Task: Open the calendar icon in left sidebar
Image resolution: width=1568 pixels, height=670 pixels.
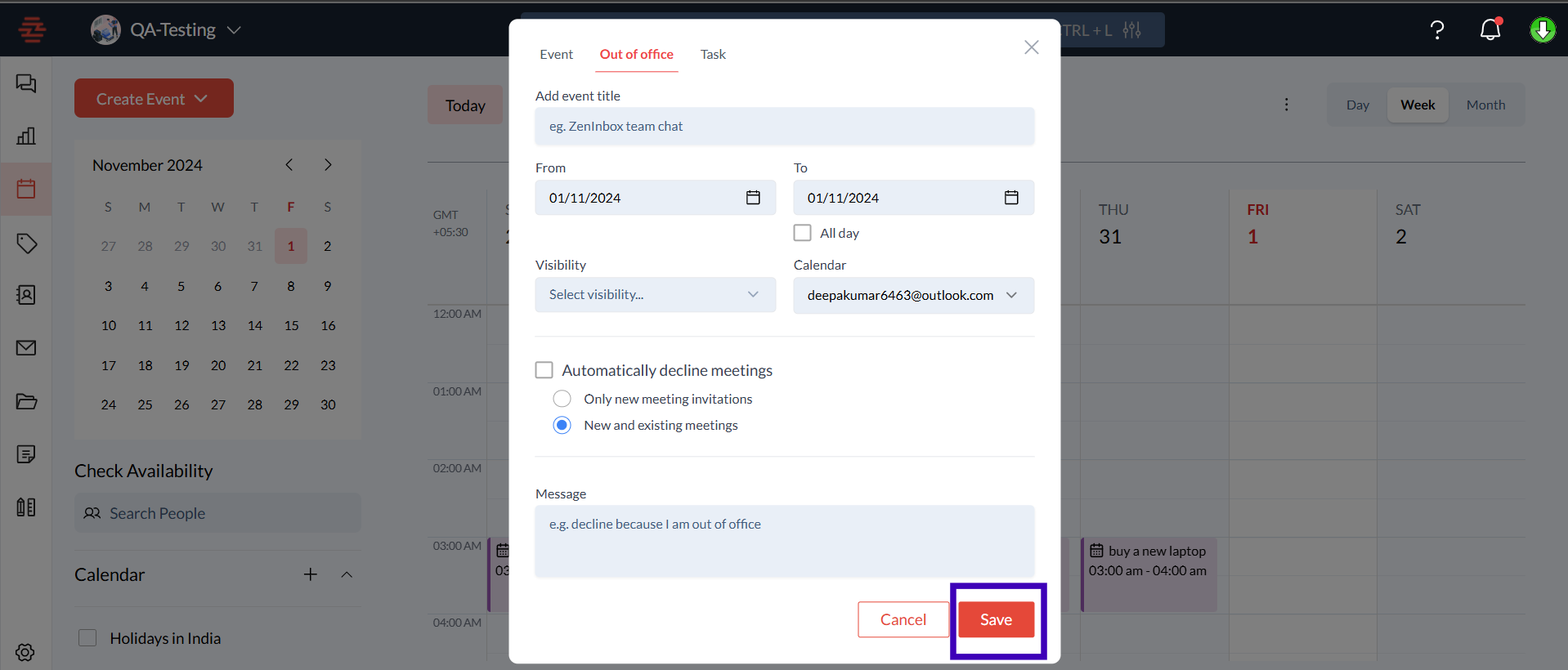Action: 26,189
